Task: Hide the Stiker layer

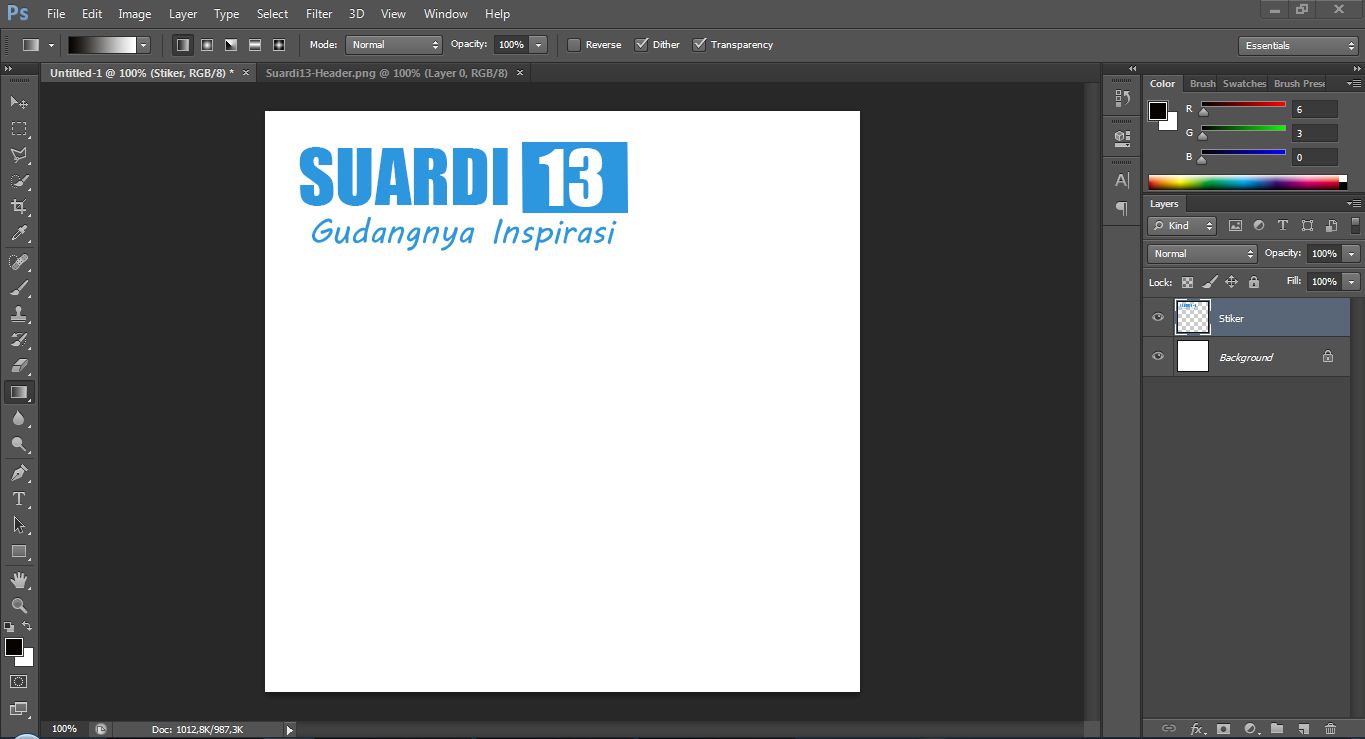Action: point(1157,317)
